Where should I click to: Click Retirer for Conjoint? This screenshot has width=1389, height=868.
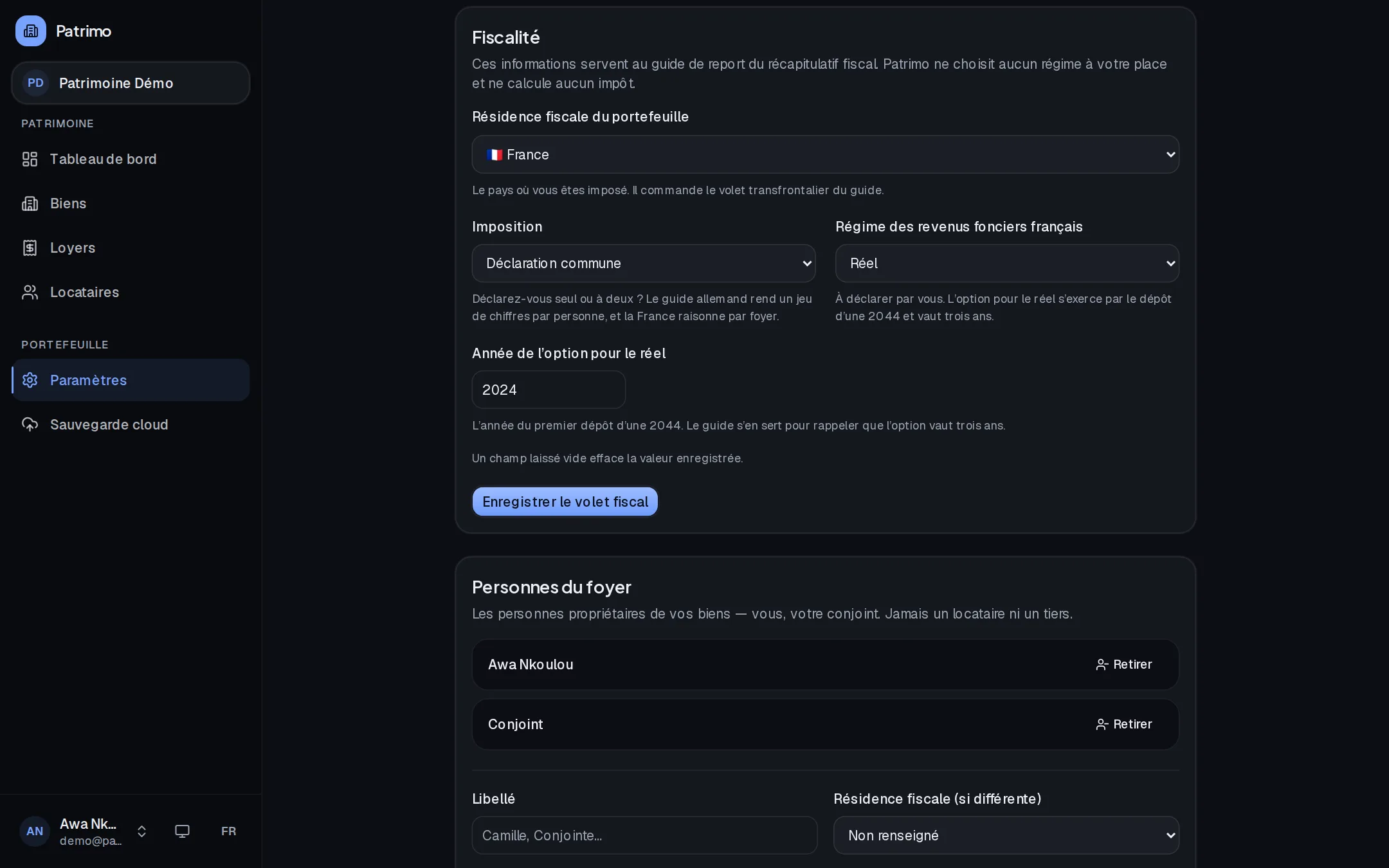pos(1124,724)
